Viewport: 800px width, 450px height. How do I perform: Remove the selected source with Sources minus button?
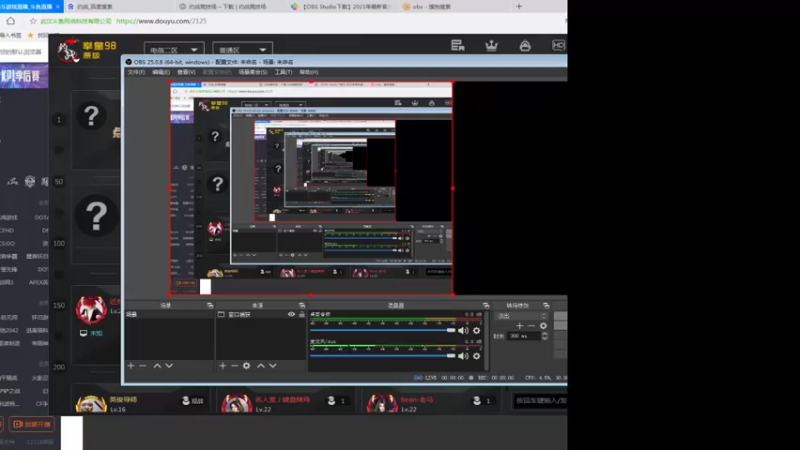(234, 366)
